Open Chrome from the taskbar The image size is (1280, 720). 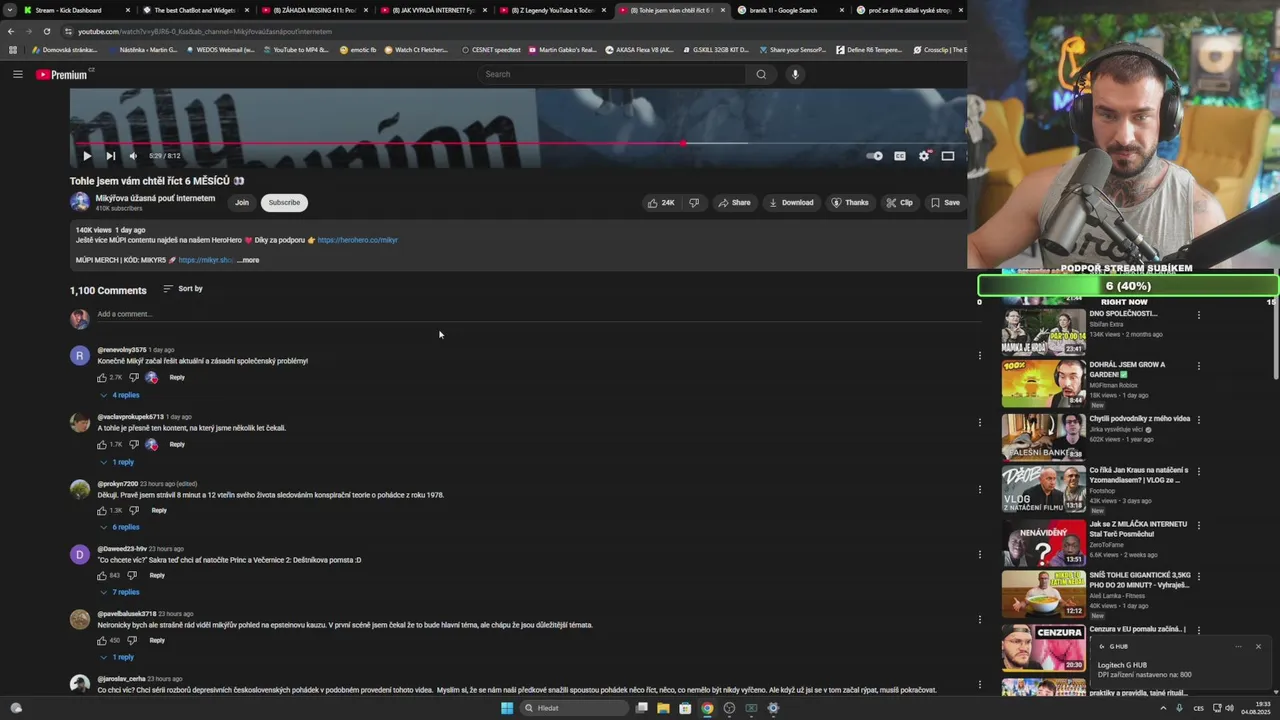pos(707,708)
